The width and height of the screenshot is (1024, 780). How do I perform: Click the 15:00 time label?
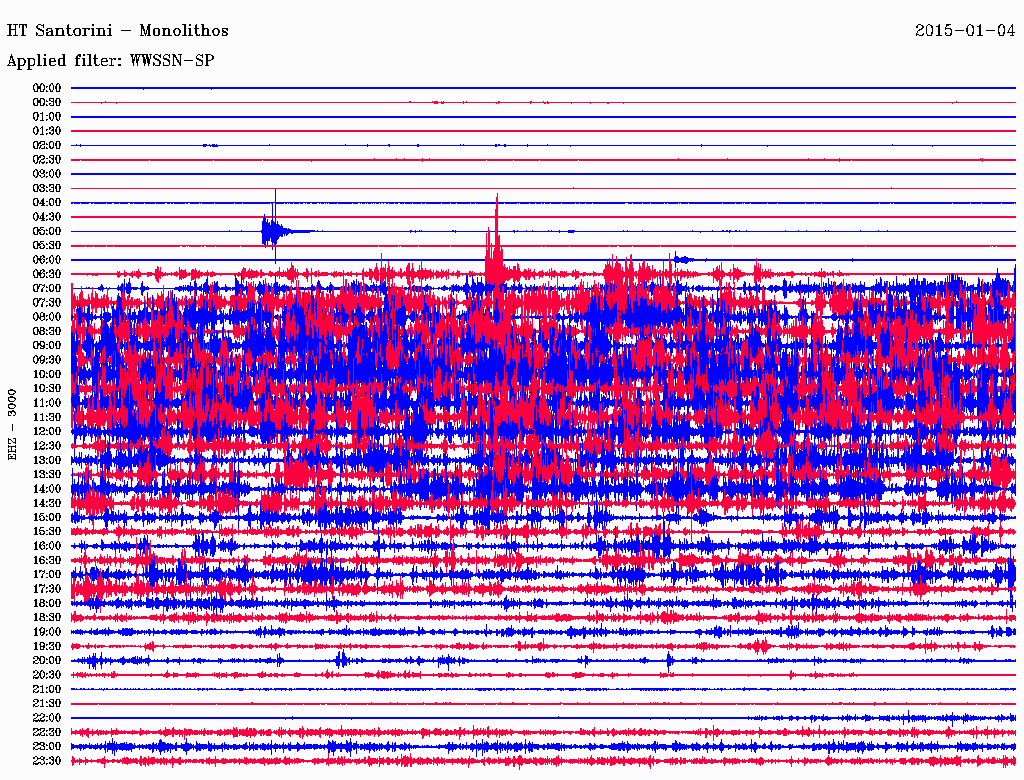(46, 517)
